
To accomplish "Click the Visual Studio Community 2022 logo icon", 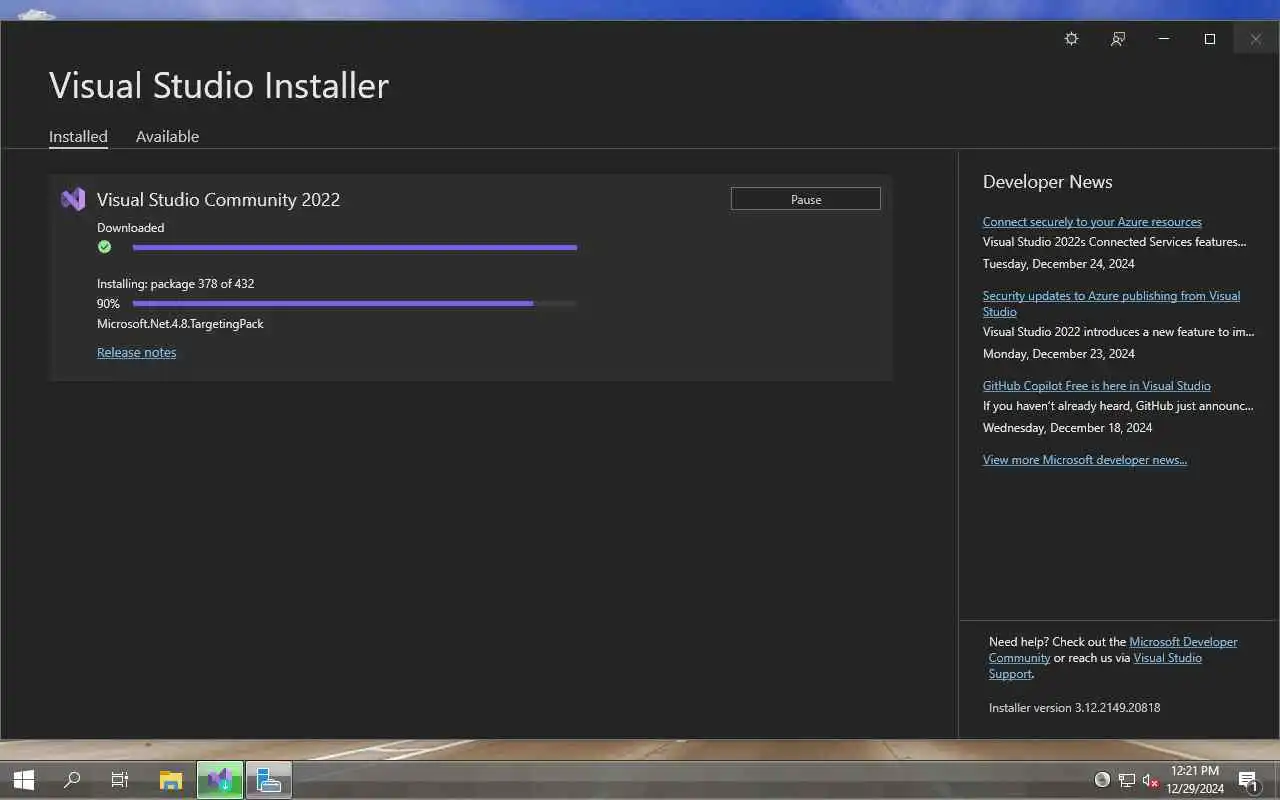I will (73, 199).
